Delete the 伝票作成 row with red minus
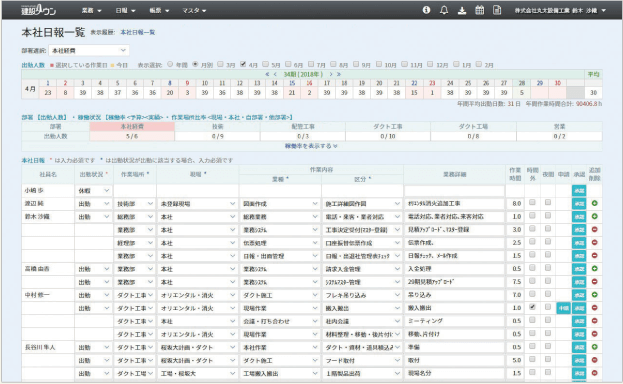 594,242
